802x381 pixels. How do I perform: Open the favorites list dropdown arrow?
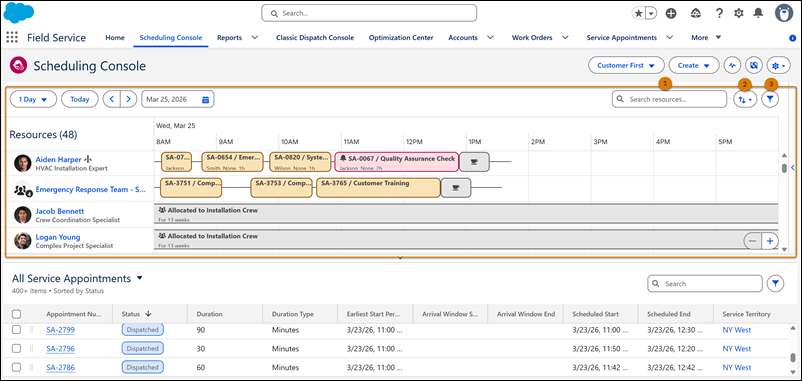pyautogui.click(x=651, y=14)
